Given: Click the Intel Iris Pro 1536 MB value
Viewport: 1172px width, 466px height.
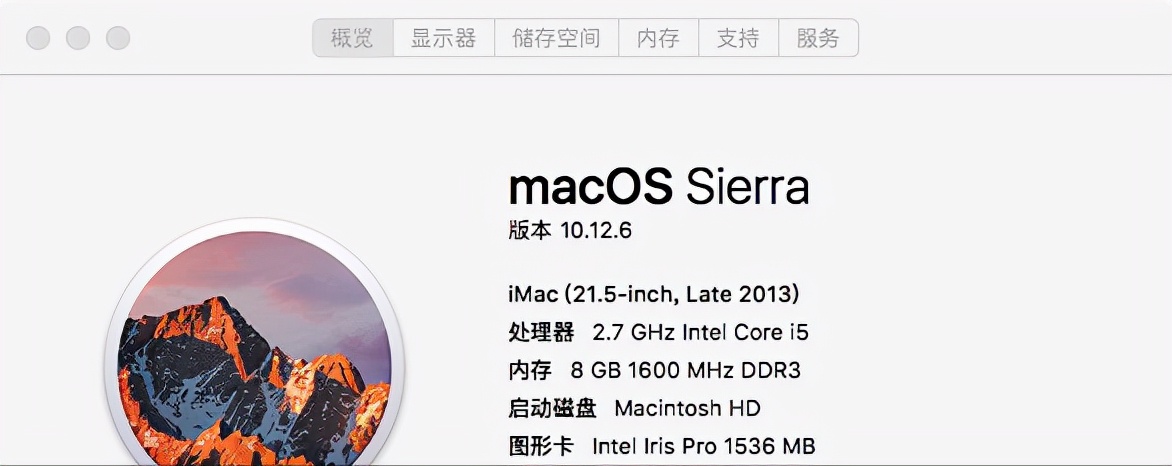Looking at the screenshot, I should (703, 446).
